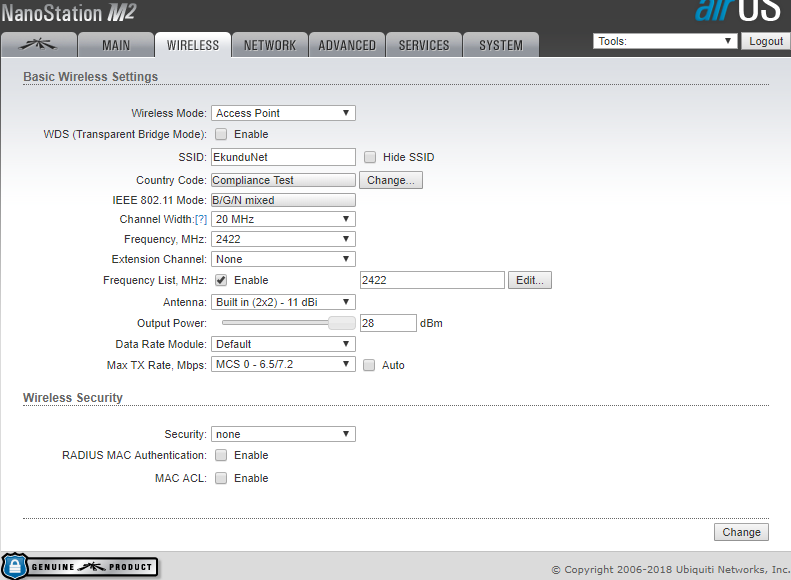Open the Antenna dropdown

[283, 302]
